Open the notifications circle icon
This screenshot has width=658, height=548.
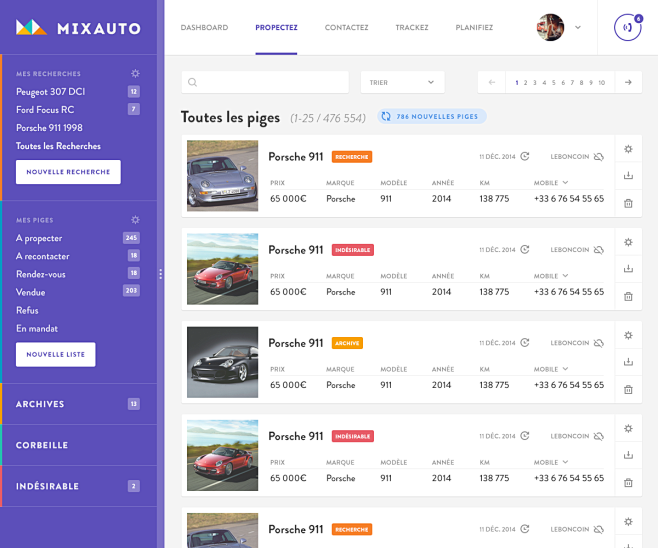627,27
